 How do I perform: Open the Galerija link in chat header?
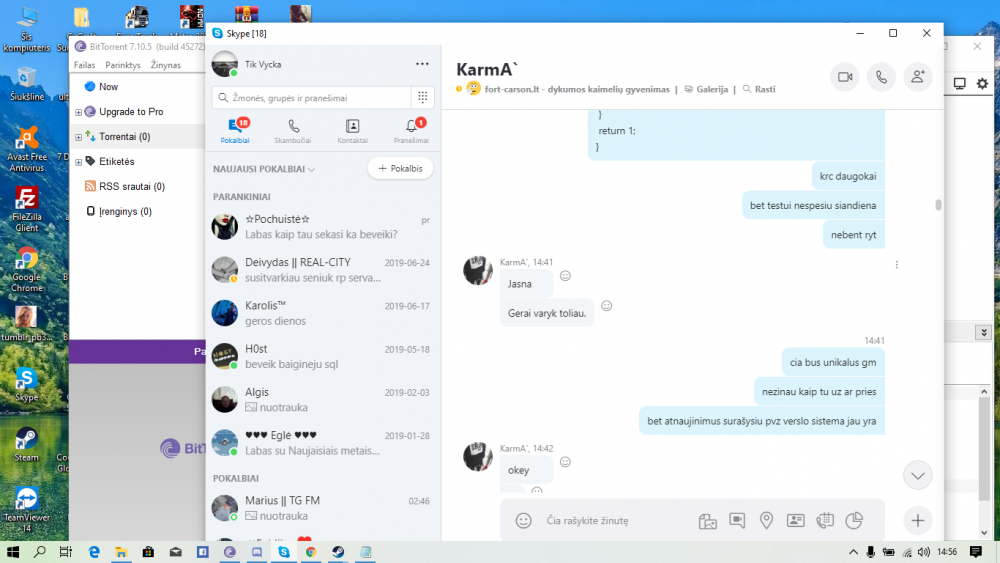(x=707, y=89)
